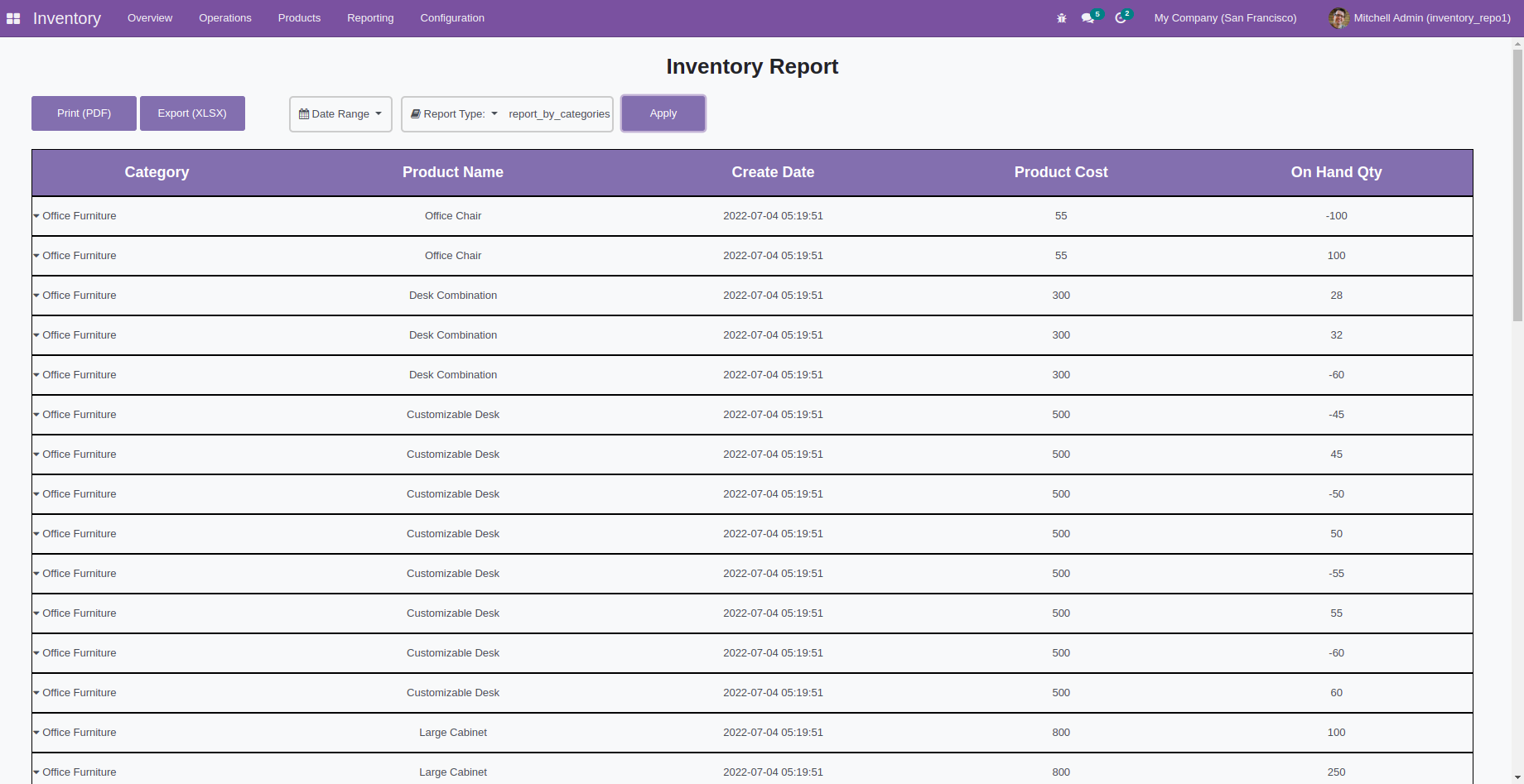Open the Report Type dropdown caret
1524x784 pixels.
coord(494,113)
